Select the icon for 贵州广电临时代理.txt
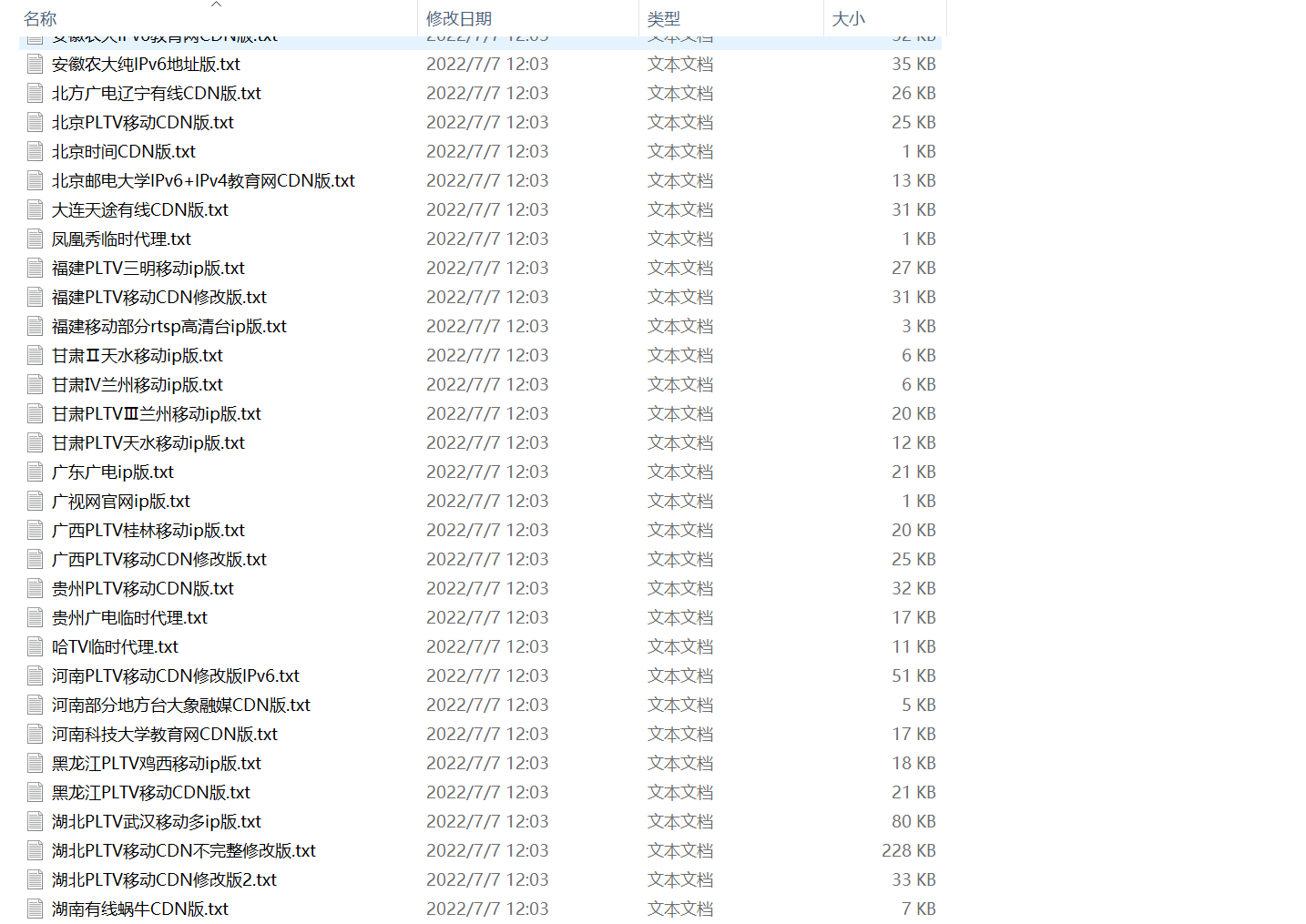Image resolution: width=1306 pixels, height=924 pixels. pyautogui.click(x=36, y=617)
